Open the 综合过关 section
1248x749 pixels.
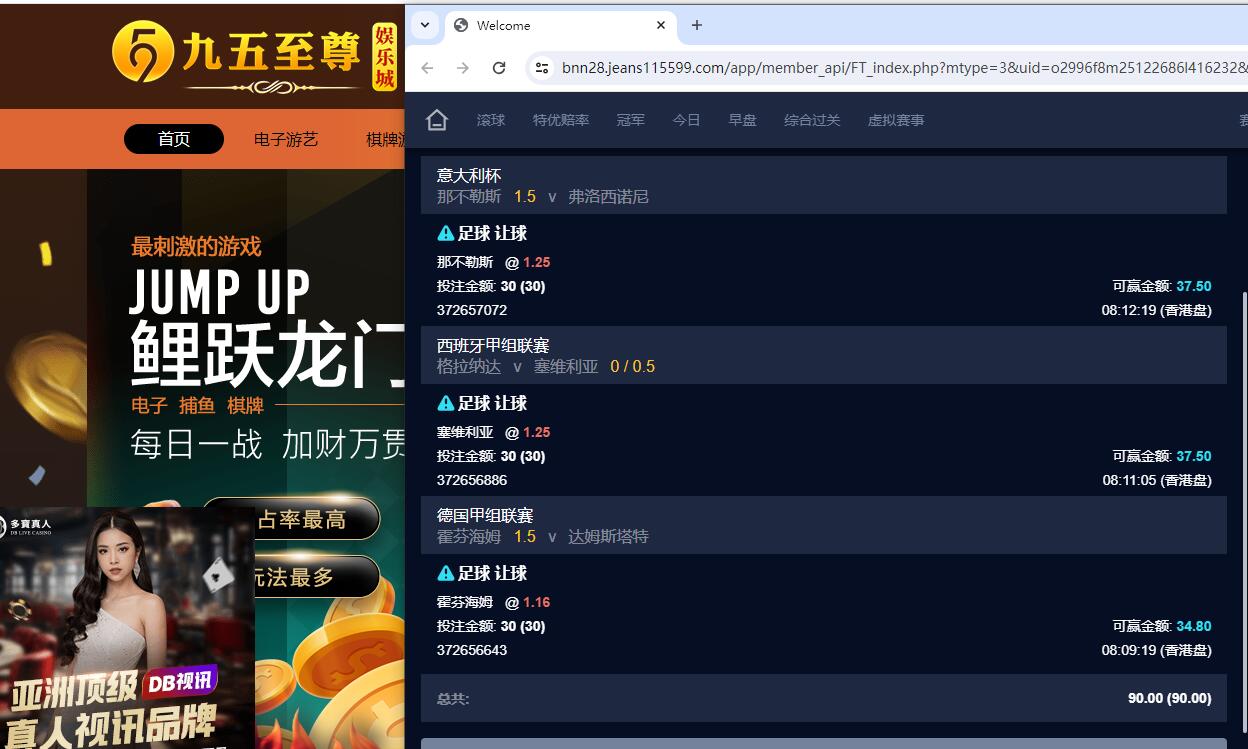tap(812, 120)
